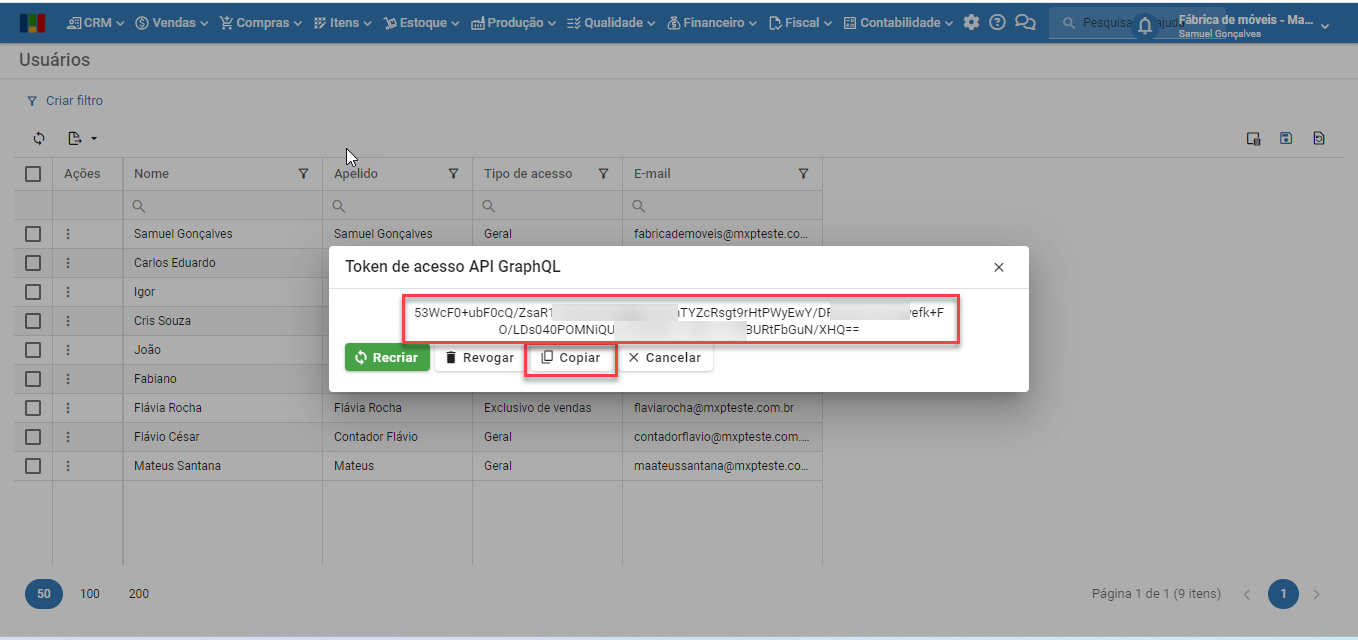Check the Fabiano row checkbox
This screenshot has height=640, width=1358.
[x=33, y=379]
